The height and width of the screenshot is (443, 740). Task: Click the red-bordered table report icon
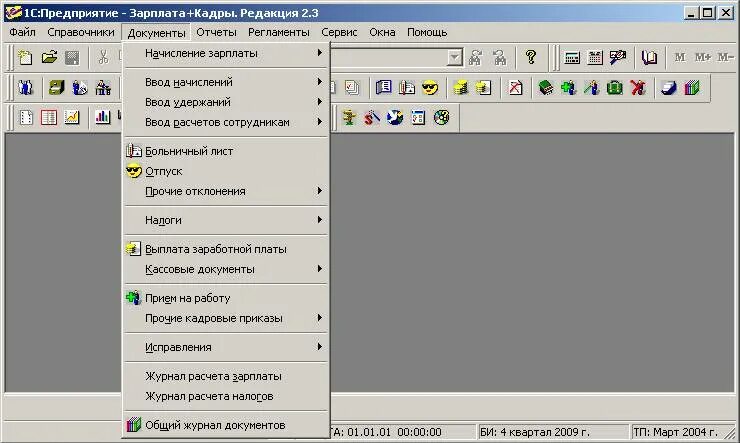point(49,117)
